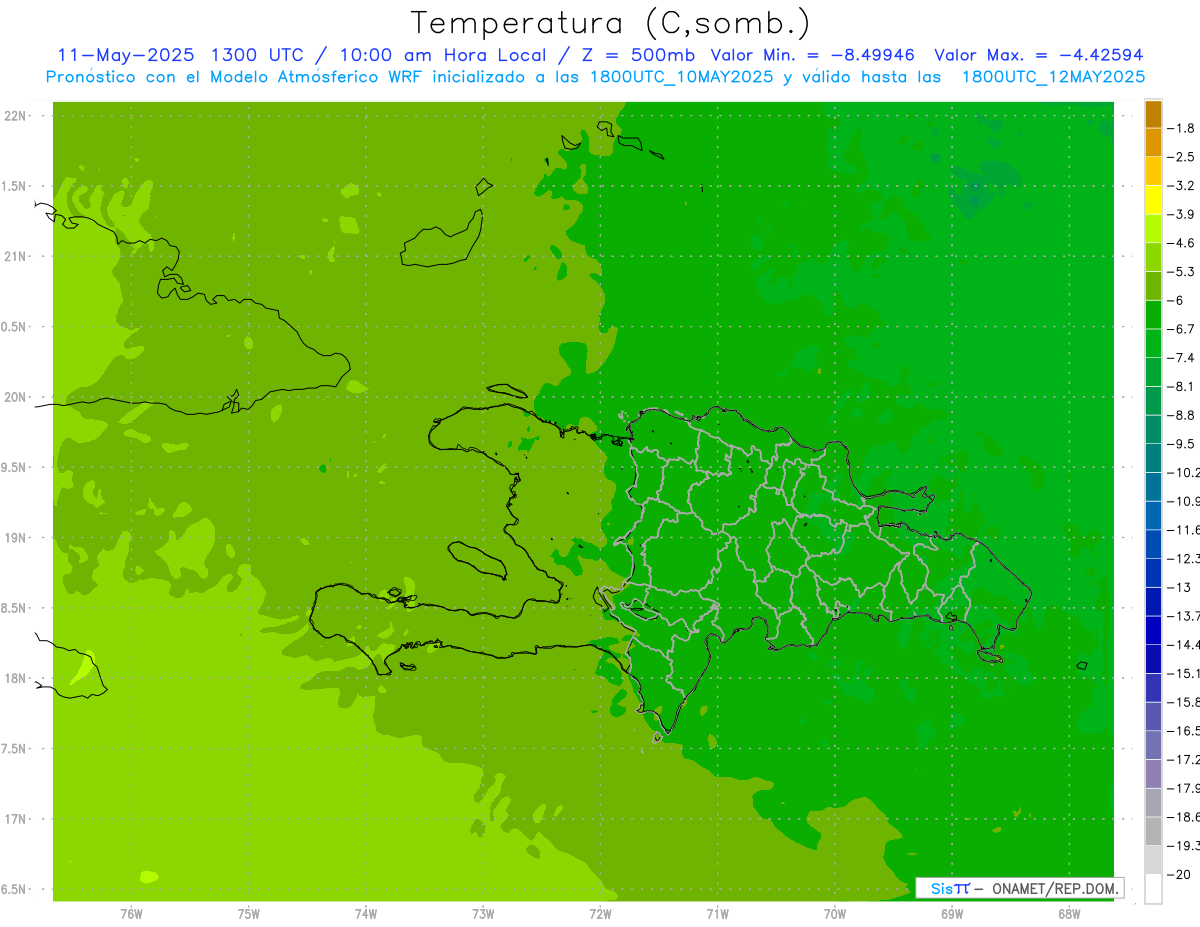Click the "73W" longitude axis label

(482, 914)
